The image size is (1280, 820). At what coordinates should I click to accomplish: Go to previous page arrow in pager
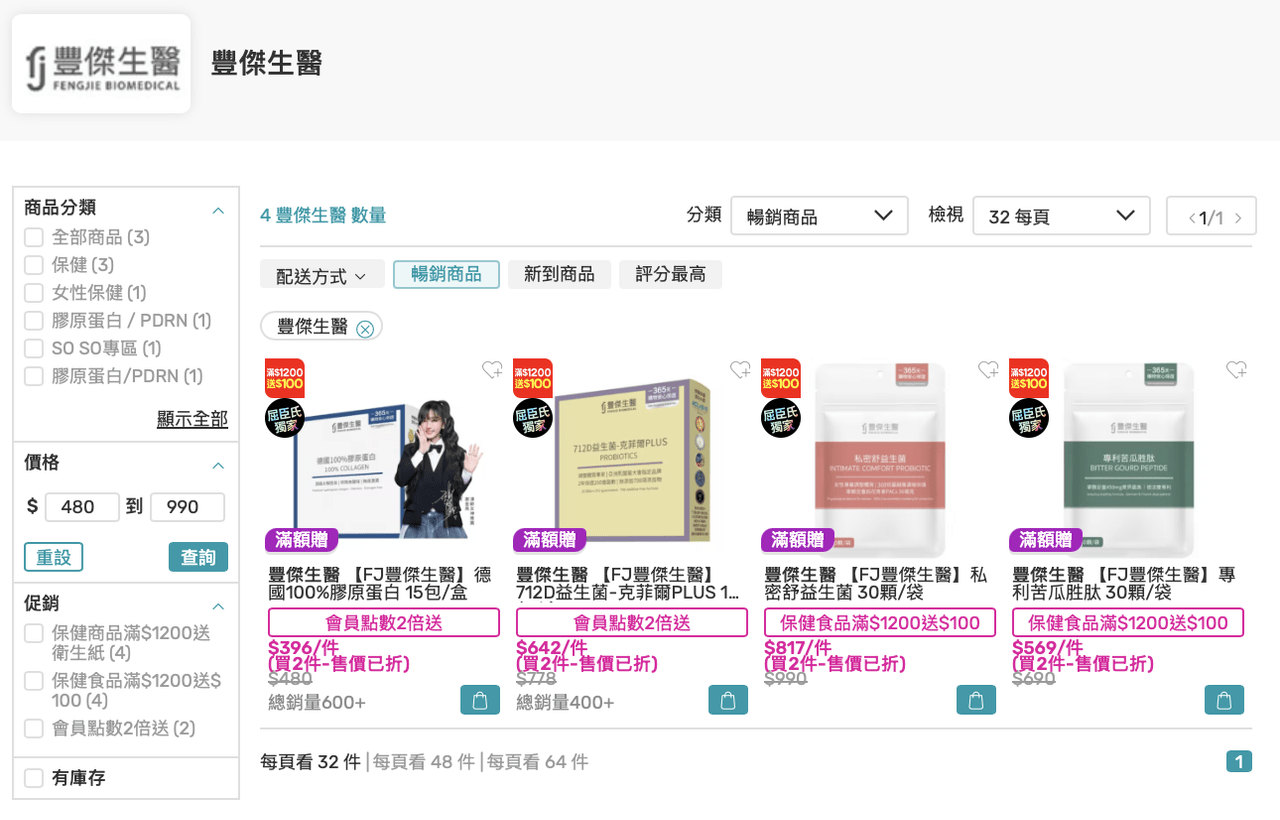click(1192, 217)
